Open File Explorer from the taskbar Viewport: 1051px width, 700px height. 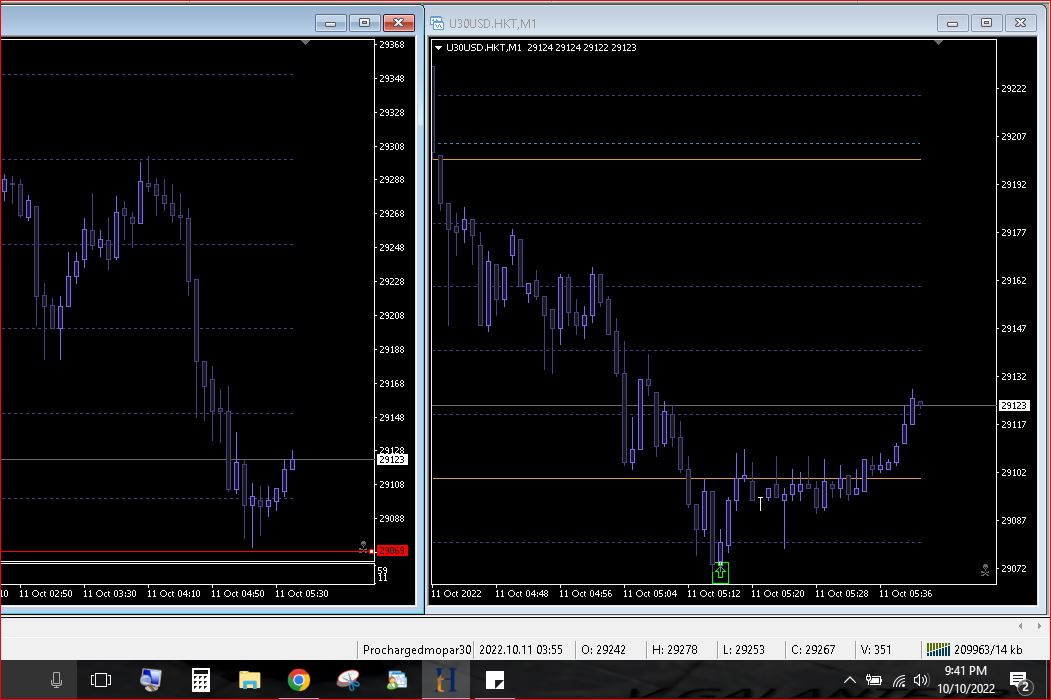pyautogui.click(x=249, y=681)
